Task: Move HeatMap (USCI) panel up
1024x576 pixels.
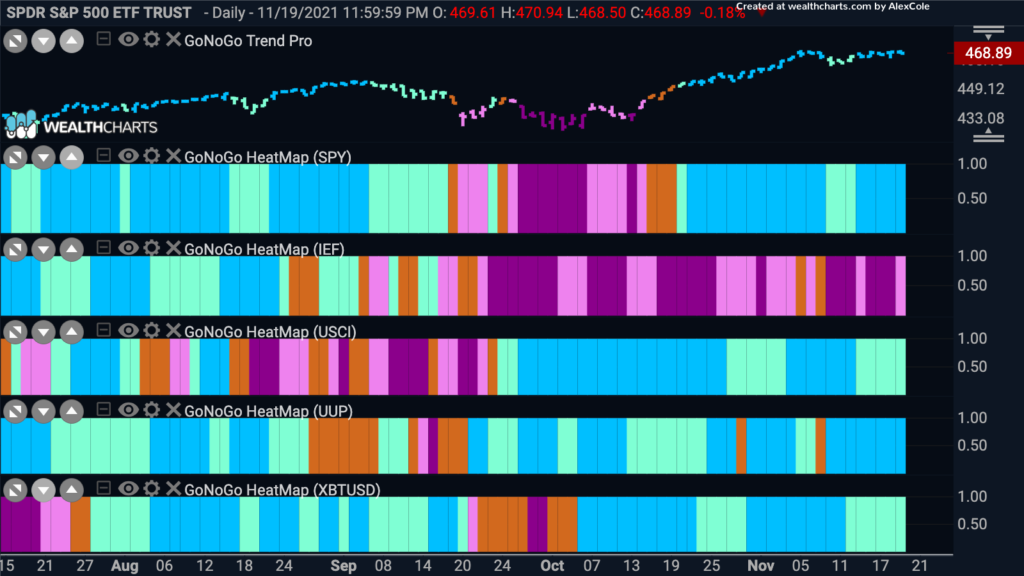Action: pyautogui.click(x=71, y=332)
